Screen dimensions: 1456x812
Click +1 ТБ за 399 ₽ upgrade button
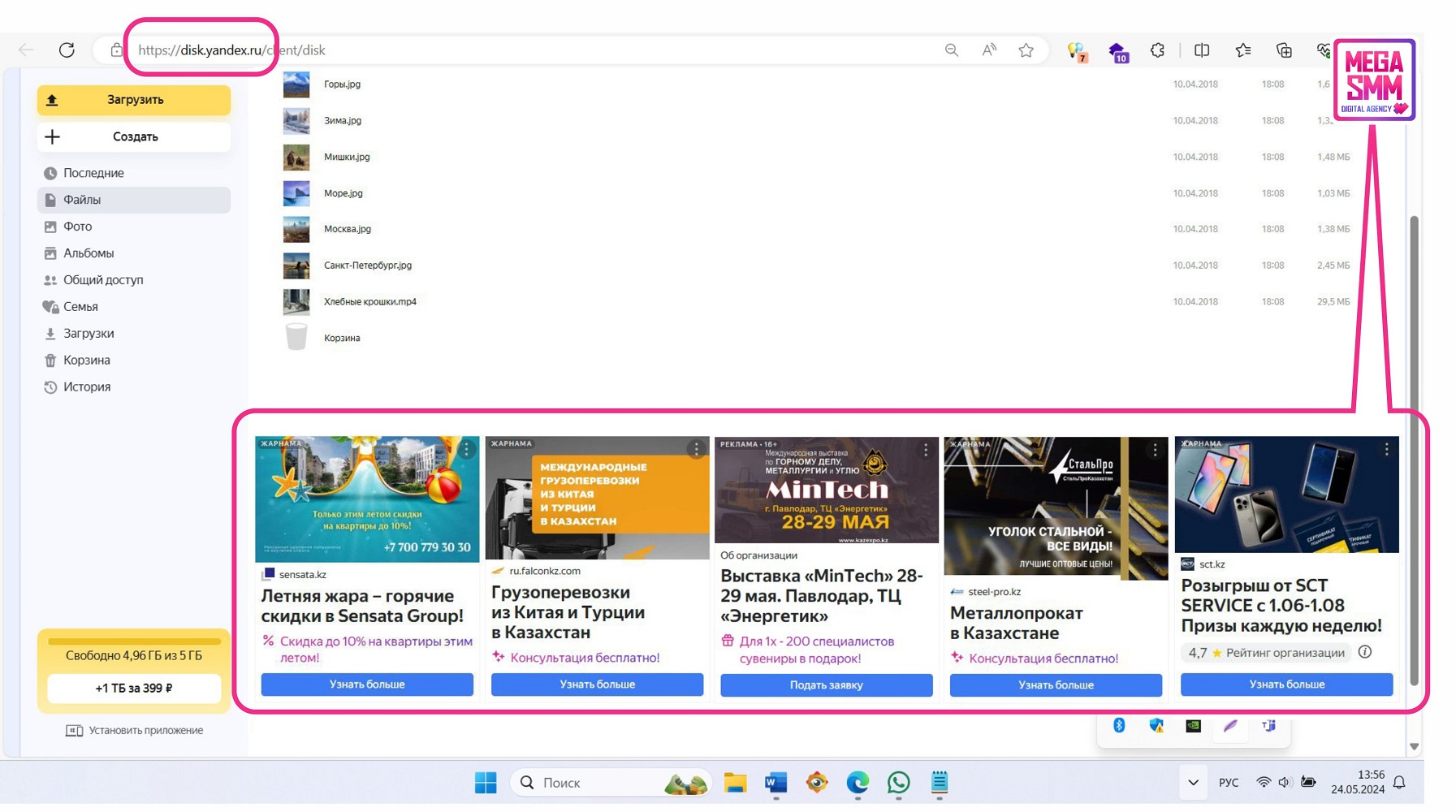pos(134,689)
